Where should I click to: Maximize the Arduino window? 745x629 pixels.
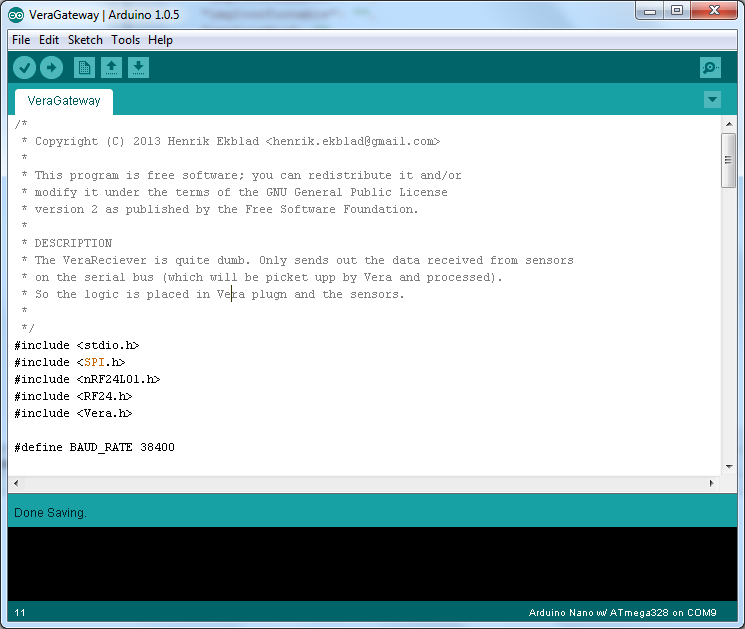677,11
